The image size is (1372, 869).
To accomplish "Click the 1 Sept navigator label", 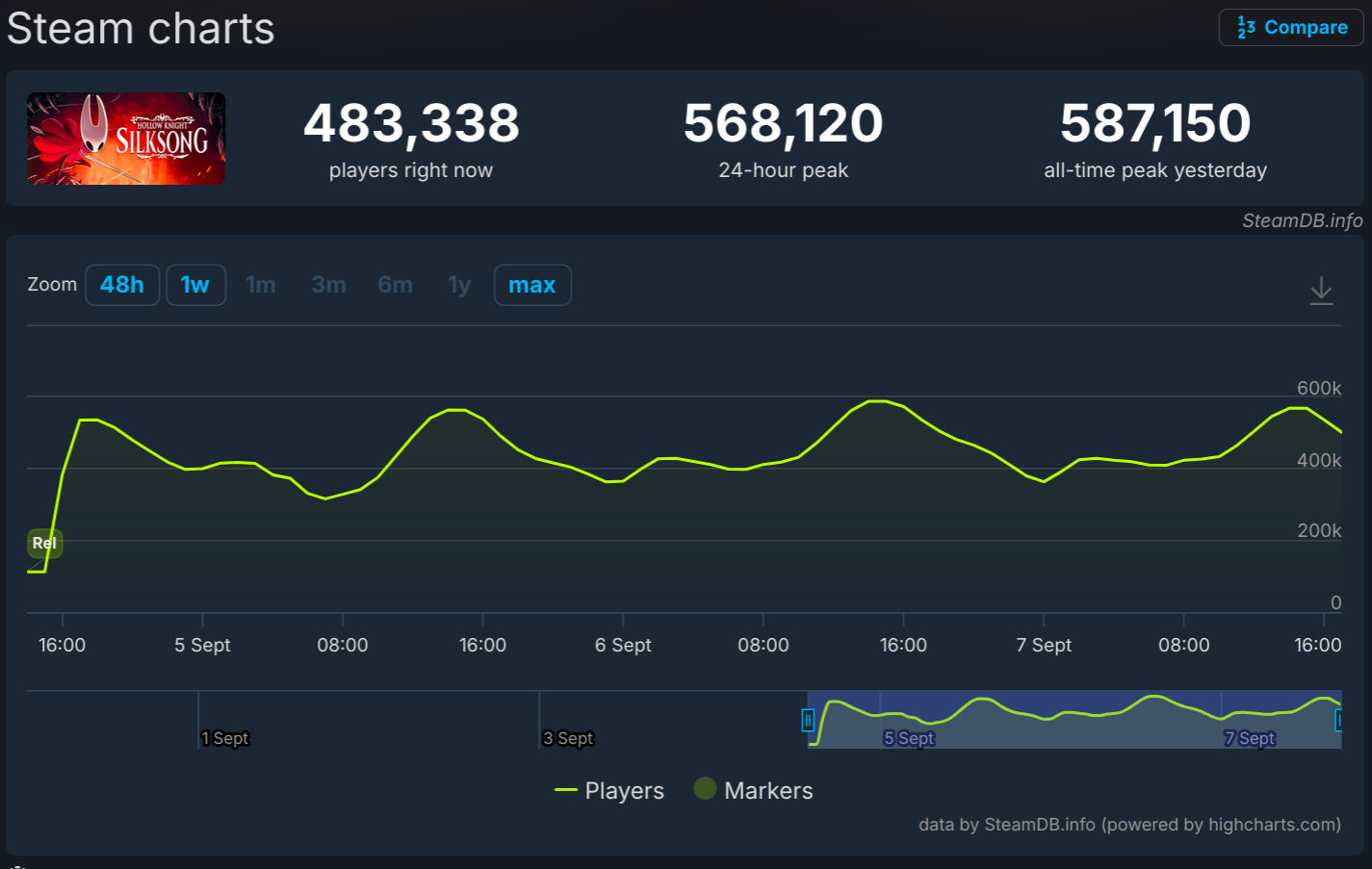I will click(225, 738).
